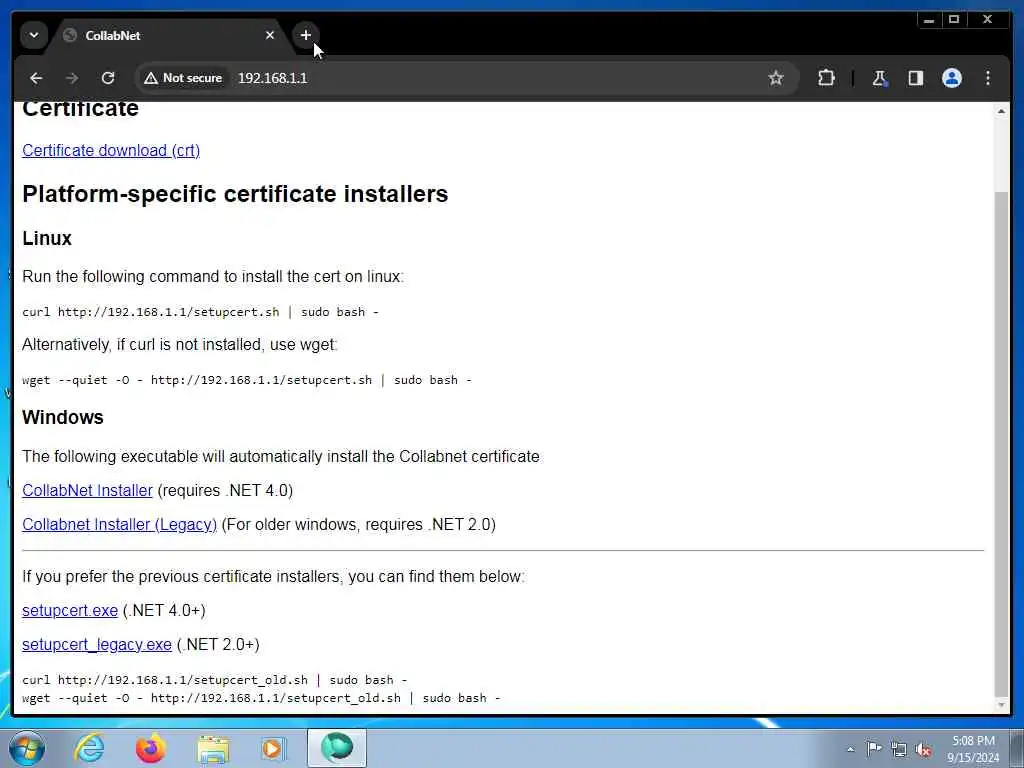The image size is (1024, 768).
Task: Open a new browser tab
Action: coord(306,35)
